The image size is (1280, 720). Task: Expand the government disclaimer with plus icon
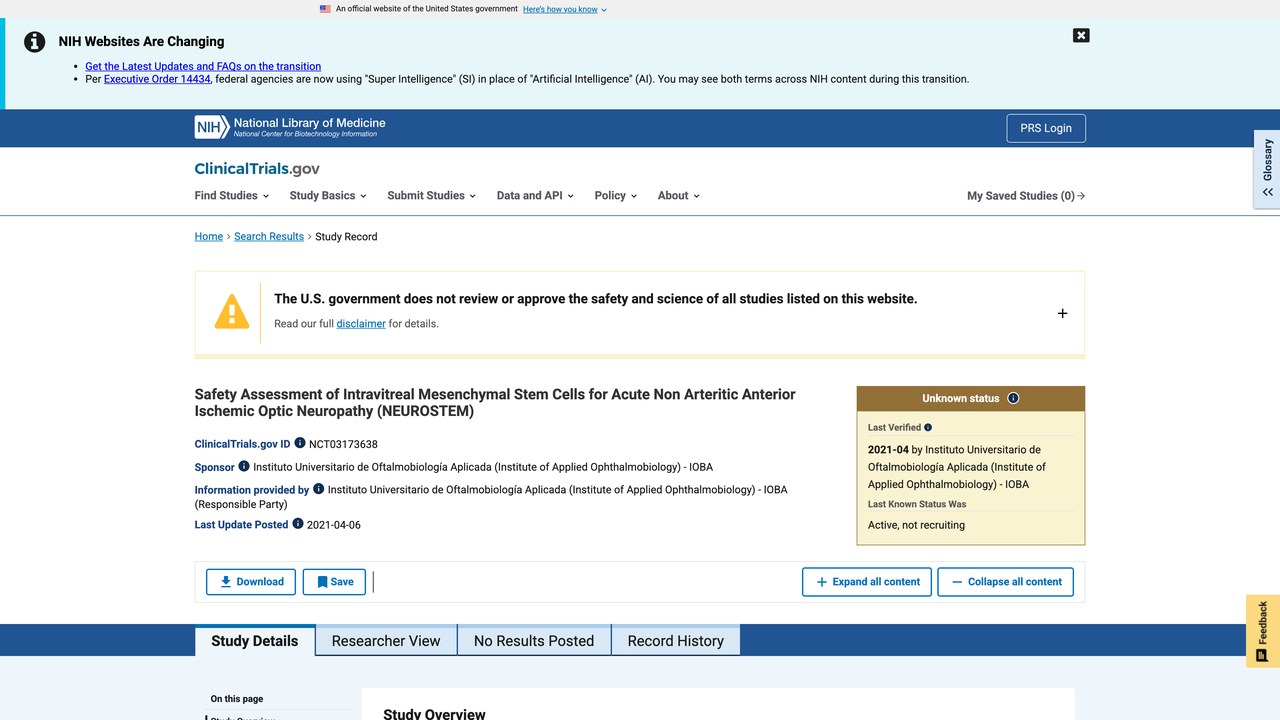click(x=1062, y=313)
